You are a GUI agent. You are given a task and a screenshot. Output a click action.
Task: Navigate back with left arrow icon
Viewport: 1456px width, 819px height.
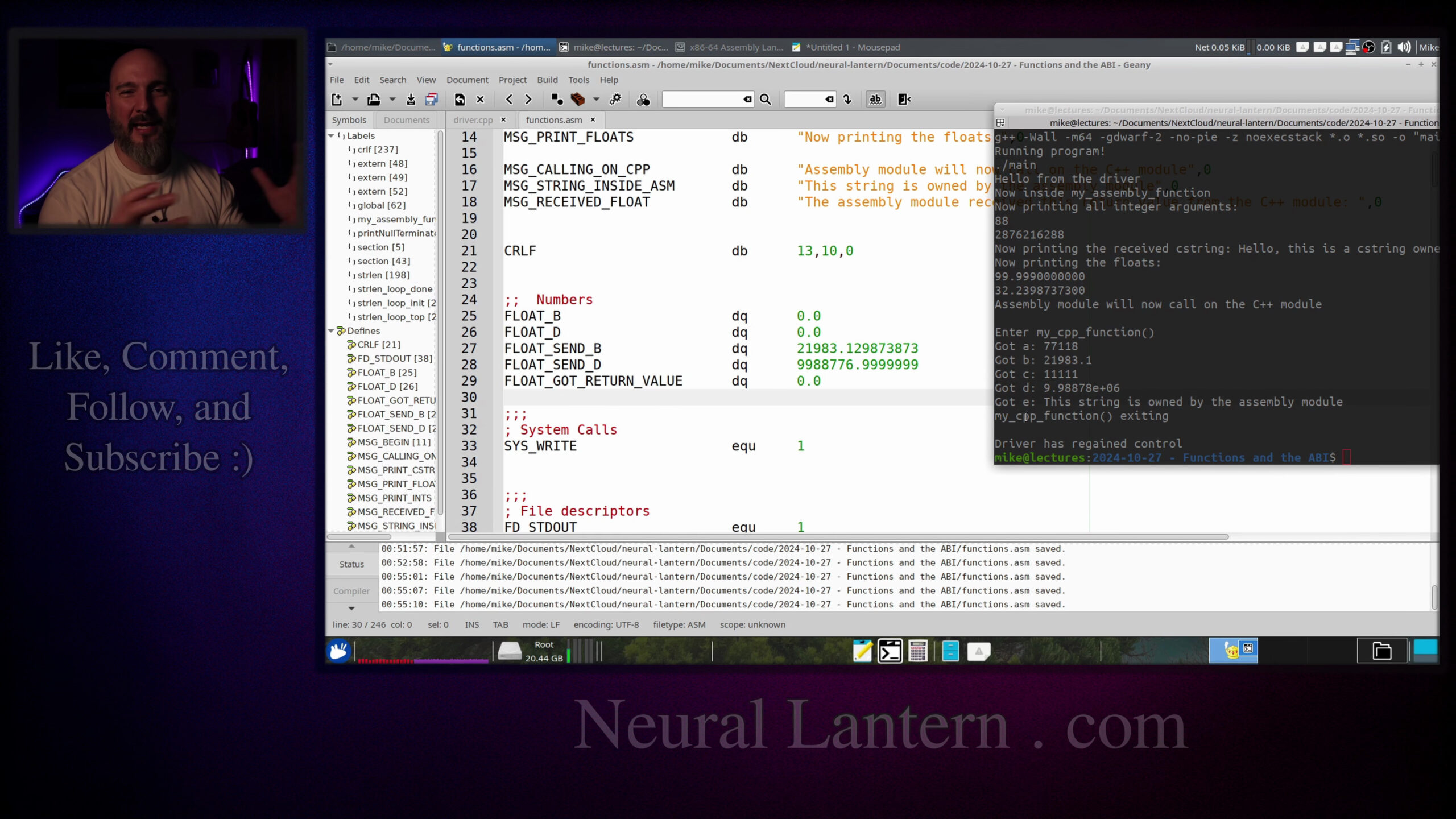pyautogui.click(x=509, y=100)
